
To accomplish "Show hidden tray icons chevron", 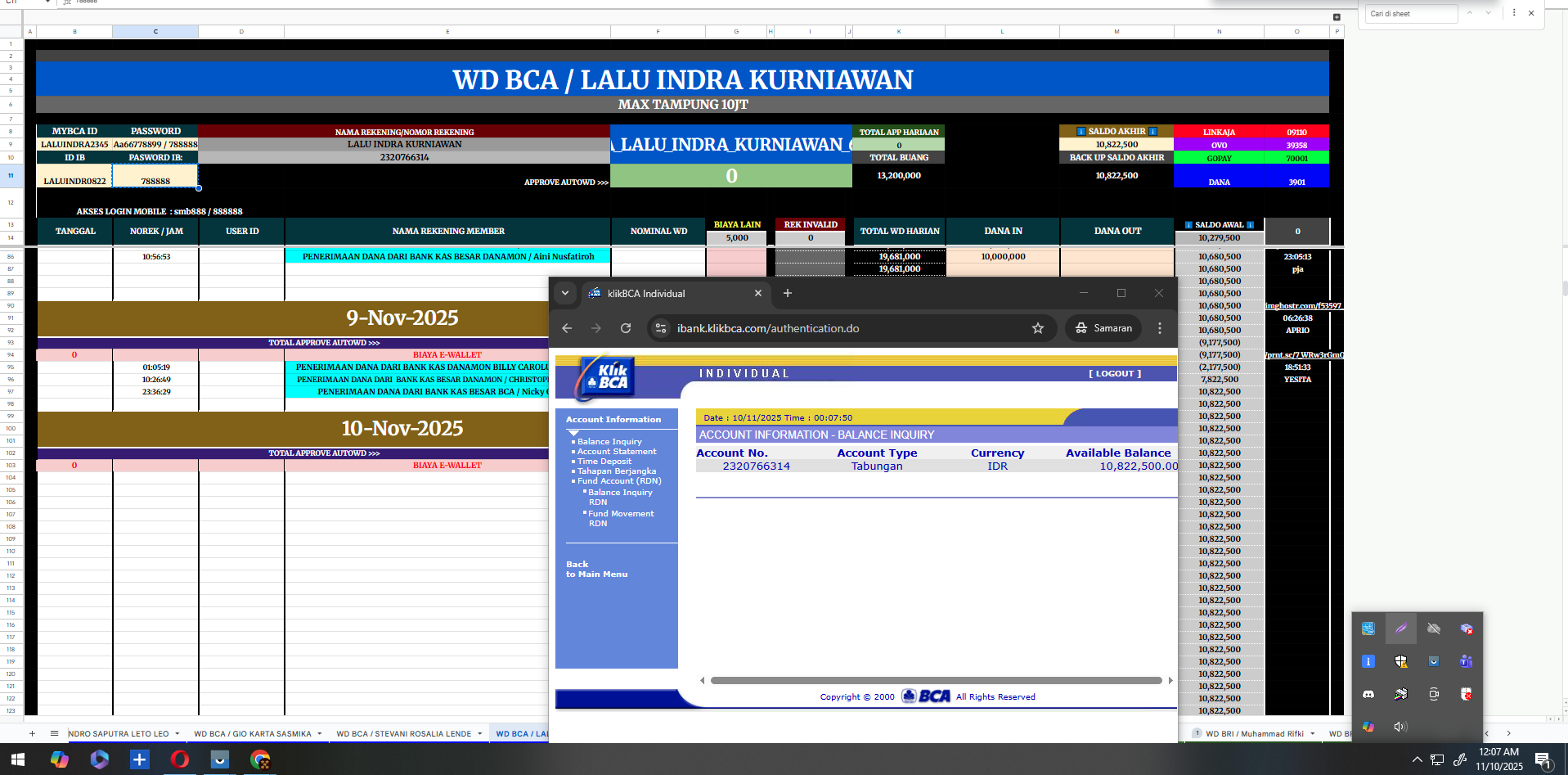I will pos(1417,759).
